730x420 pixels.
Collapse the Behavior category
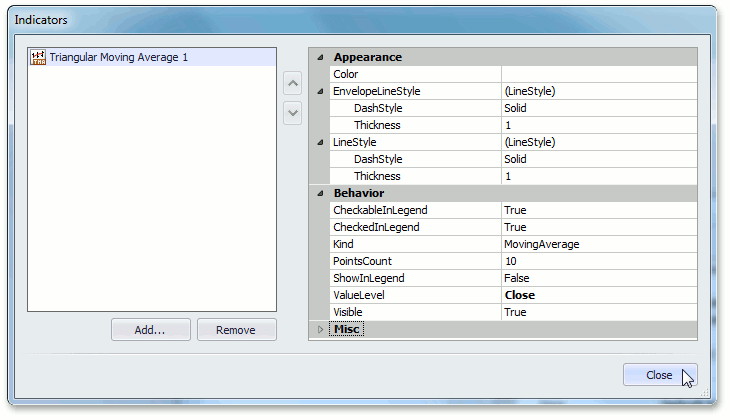coord(320,193)
